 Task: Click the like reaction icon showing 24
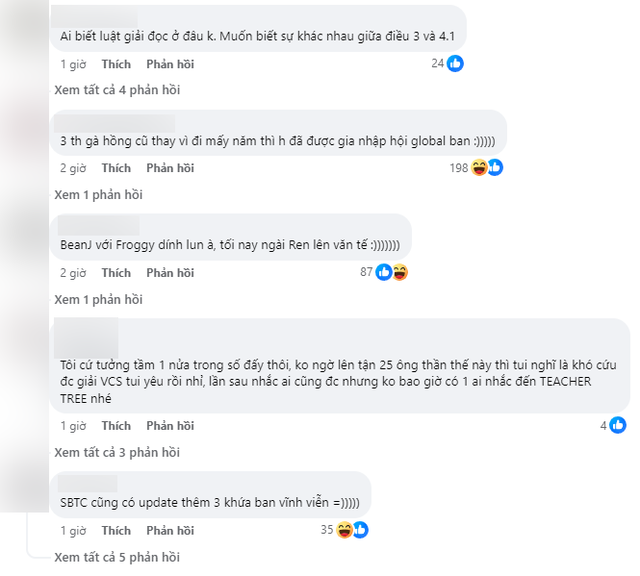click(455, 63)
